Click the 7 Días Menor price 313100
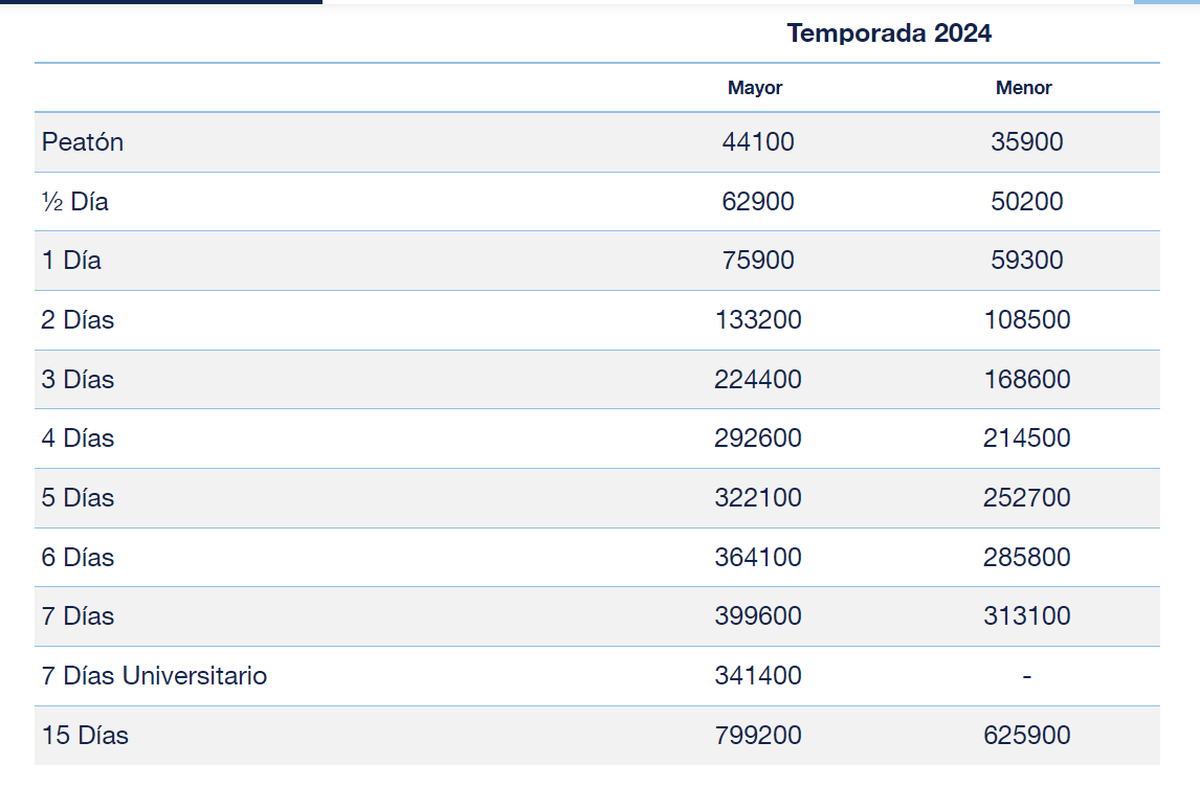This screenshot has height=809, width=1200. tap(1027, 616)
